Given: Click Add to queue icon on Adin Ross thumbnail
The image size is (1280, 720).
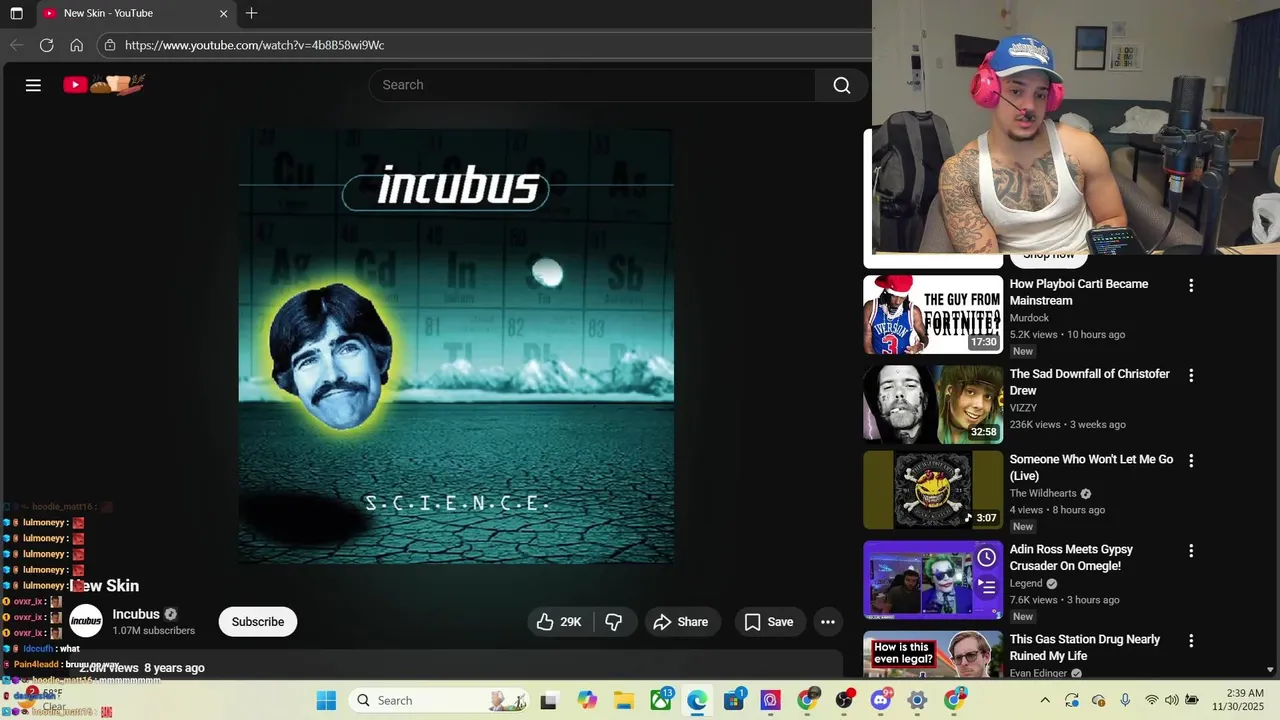Looking at the screenshot, I should [986, 586].
